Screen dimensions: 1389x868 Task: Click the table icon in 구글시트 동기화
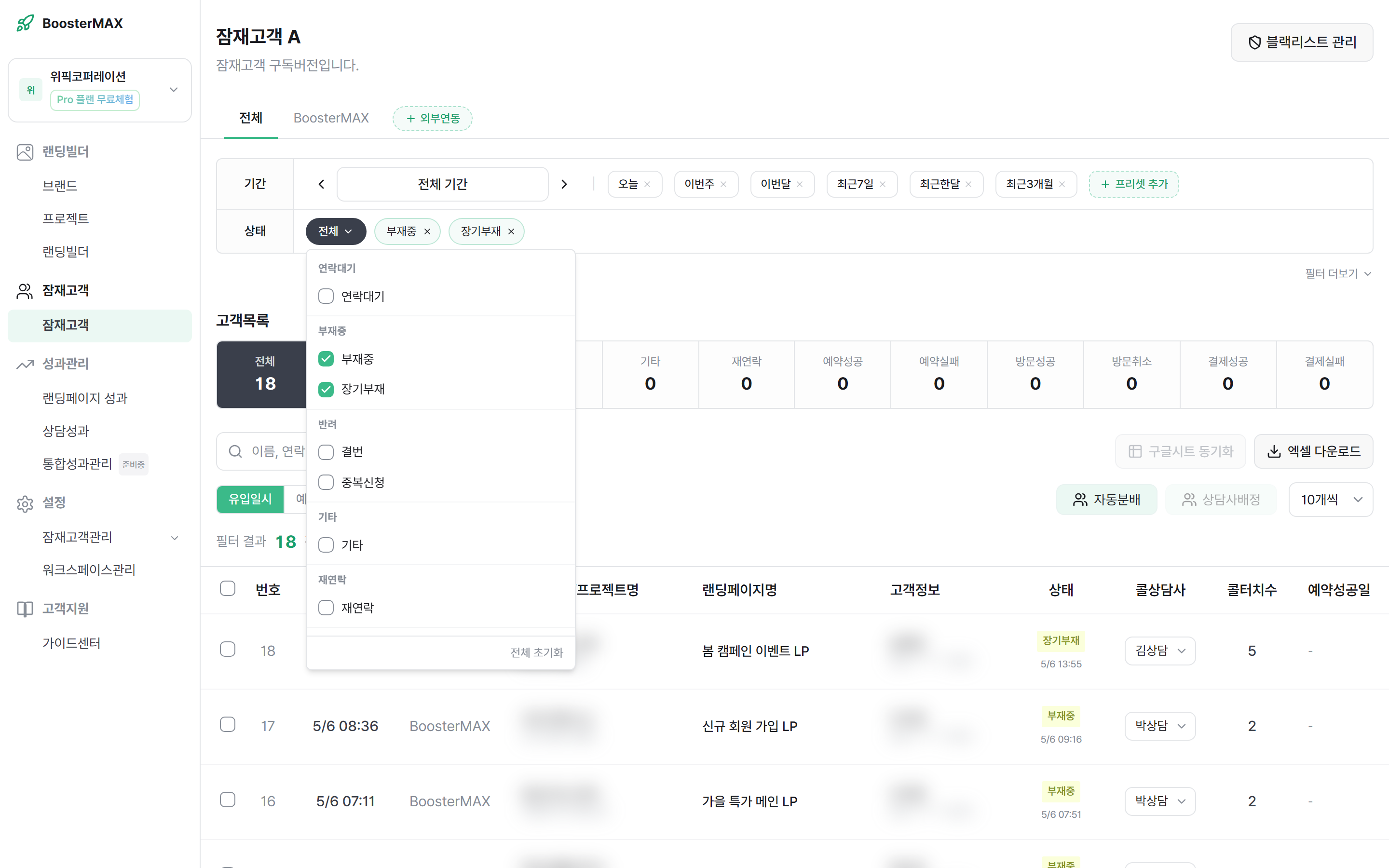pyautogui.click(x=1135, y=452)
